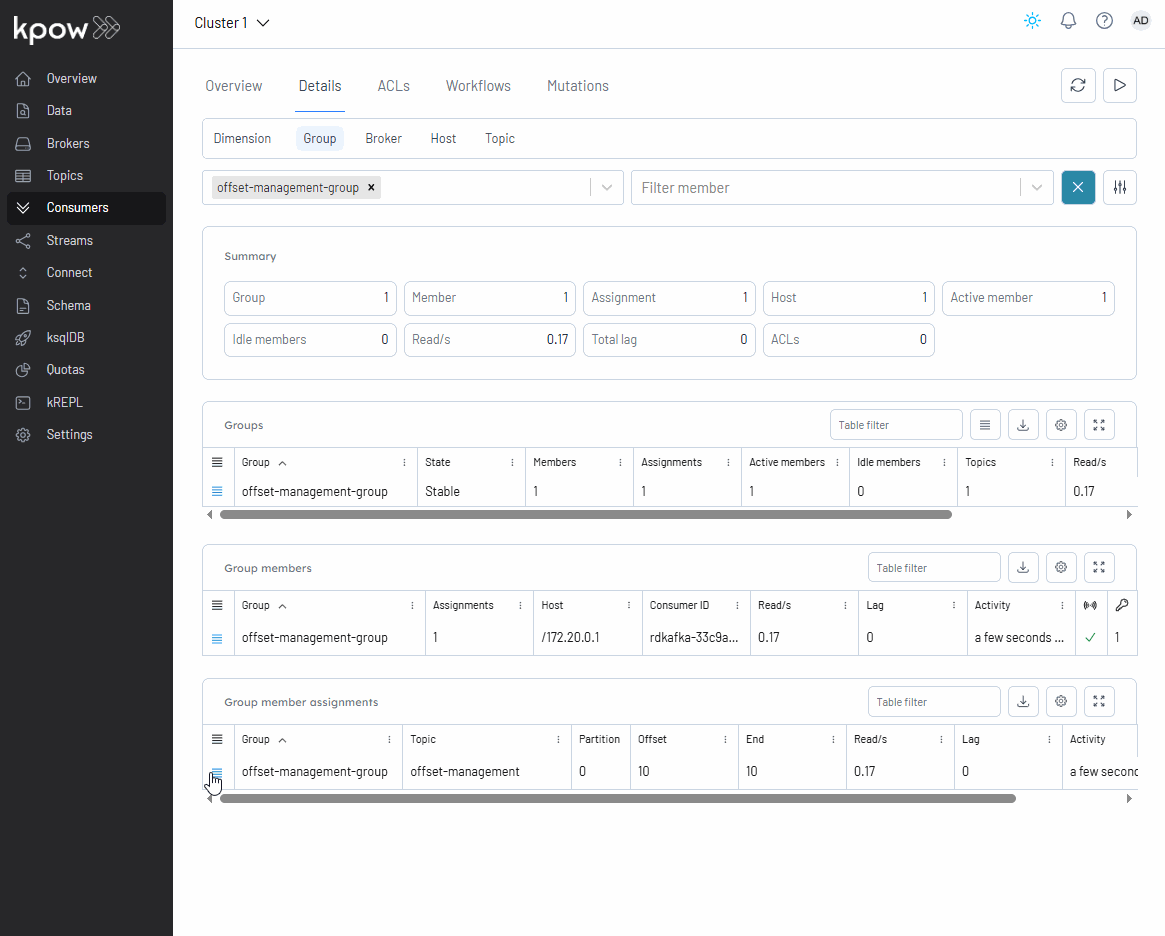Go to Topics in the sidebar
The image size is (1165, 936).
tap(65, 176)
